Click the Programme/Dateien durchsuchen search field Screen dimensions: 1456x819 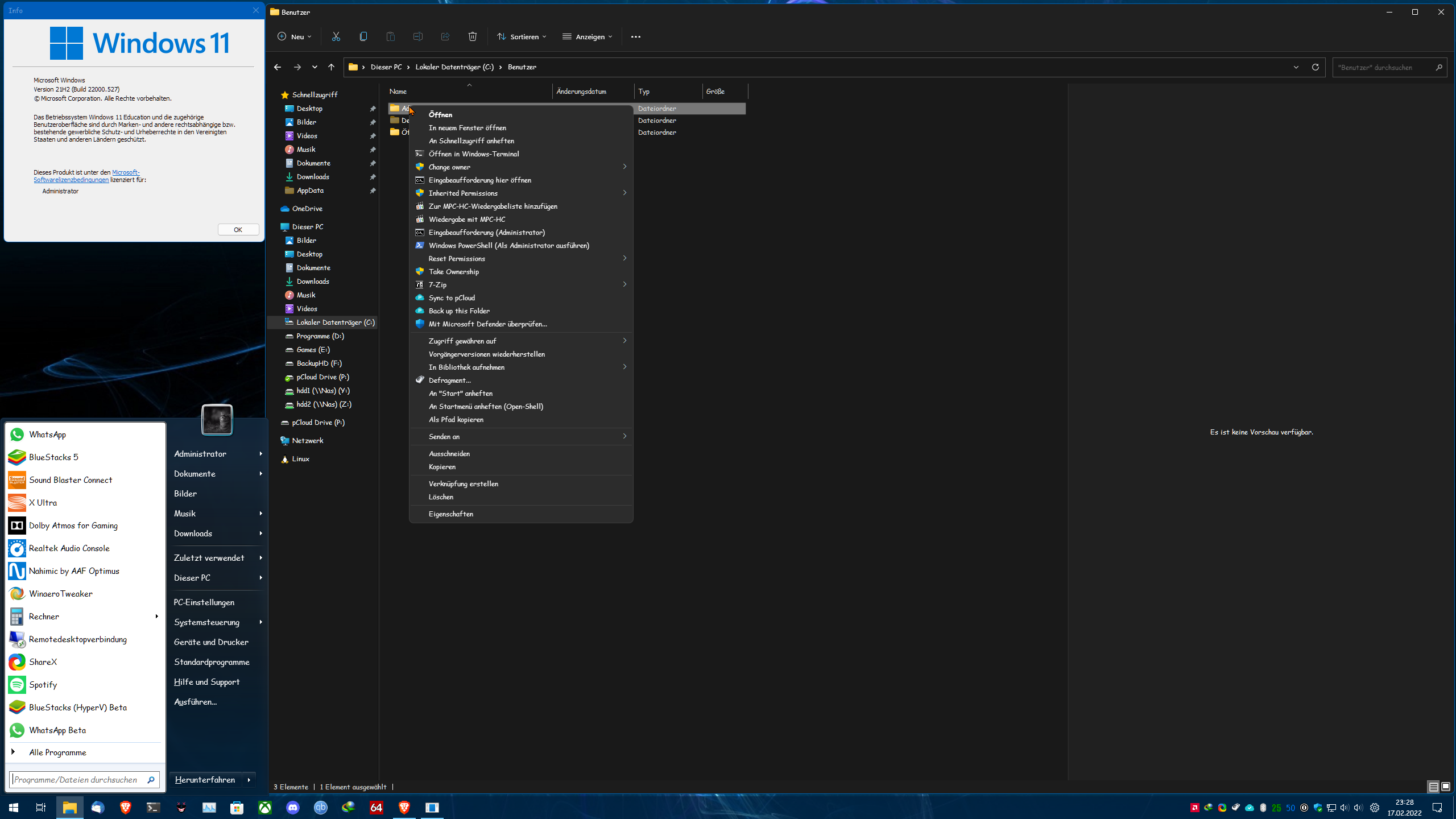77,779
